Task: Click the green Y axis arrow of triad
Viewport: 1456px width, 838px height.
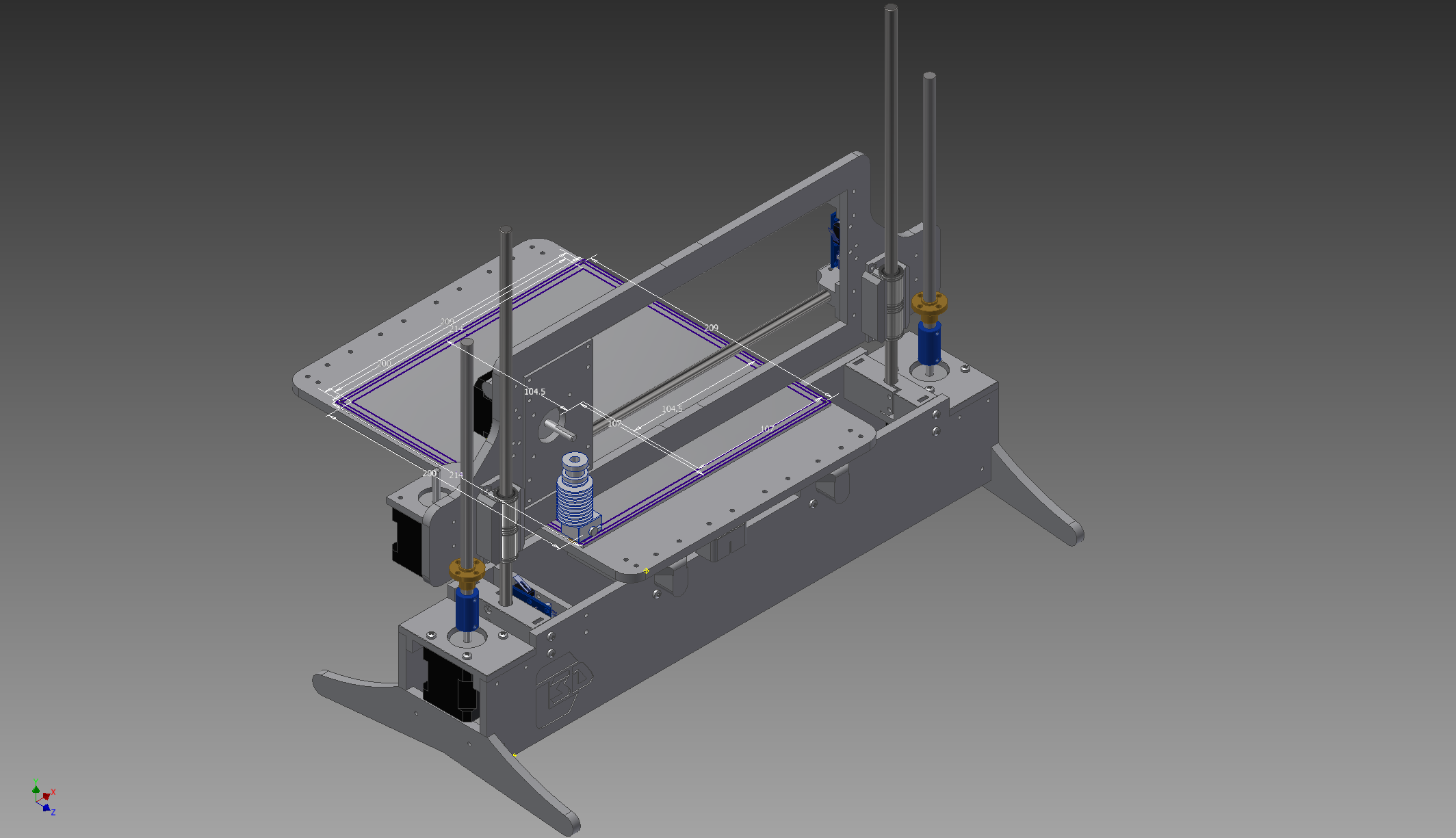Action: (x=36, y=789)
